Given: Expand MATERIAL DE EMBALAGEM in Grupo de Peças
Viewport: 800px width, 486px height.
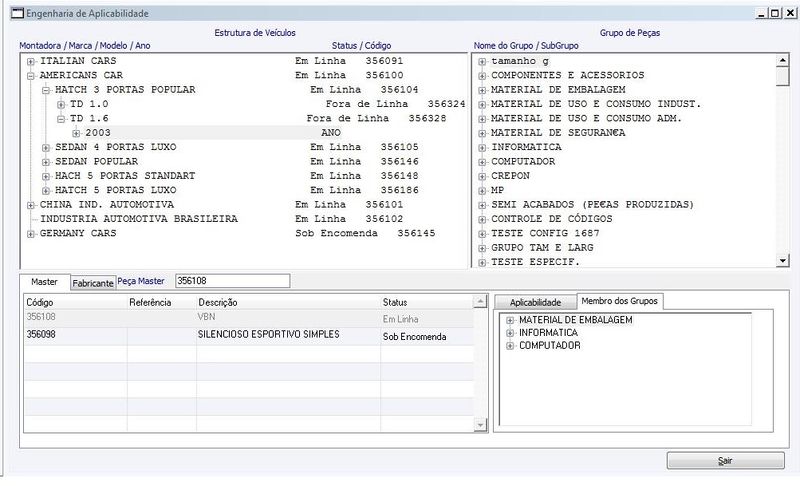Looking at the screenshot, I should tap(482, 90).
